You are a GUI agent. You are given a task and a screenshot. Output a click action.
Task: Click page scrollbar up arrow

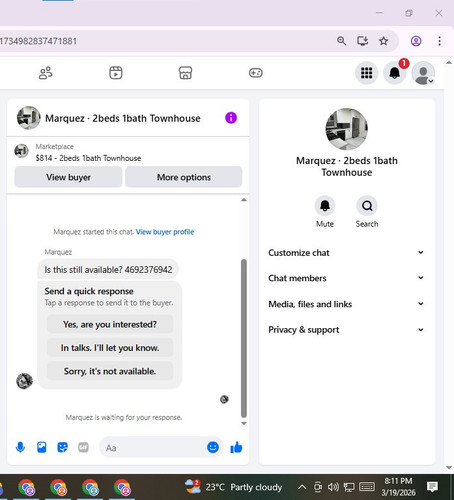449,63
